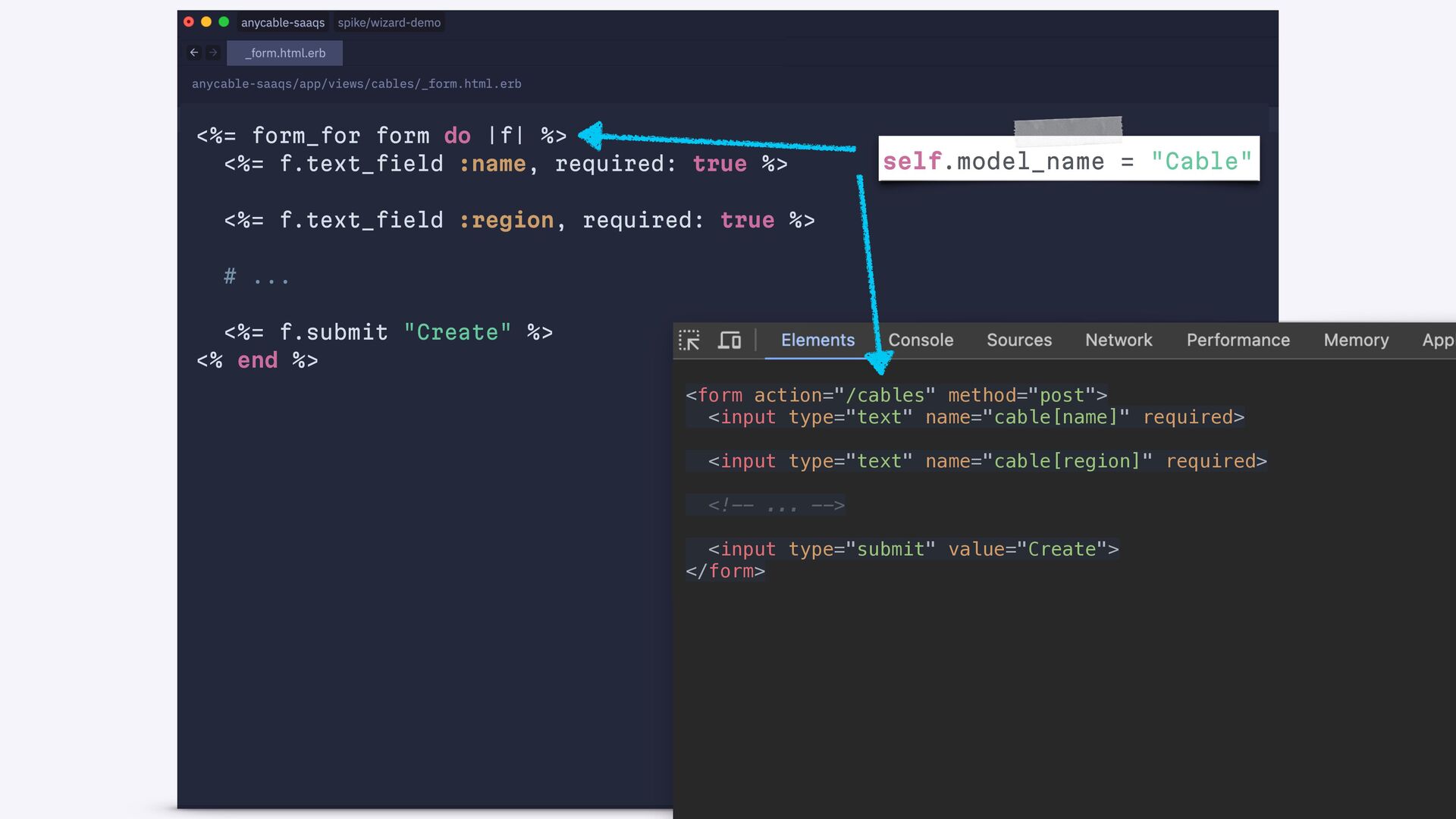Click the submit input node with value Create
The width and height of the screenshot is (1456, 819).
point(913,549)
